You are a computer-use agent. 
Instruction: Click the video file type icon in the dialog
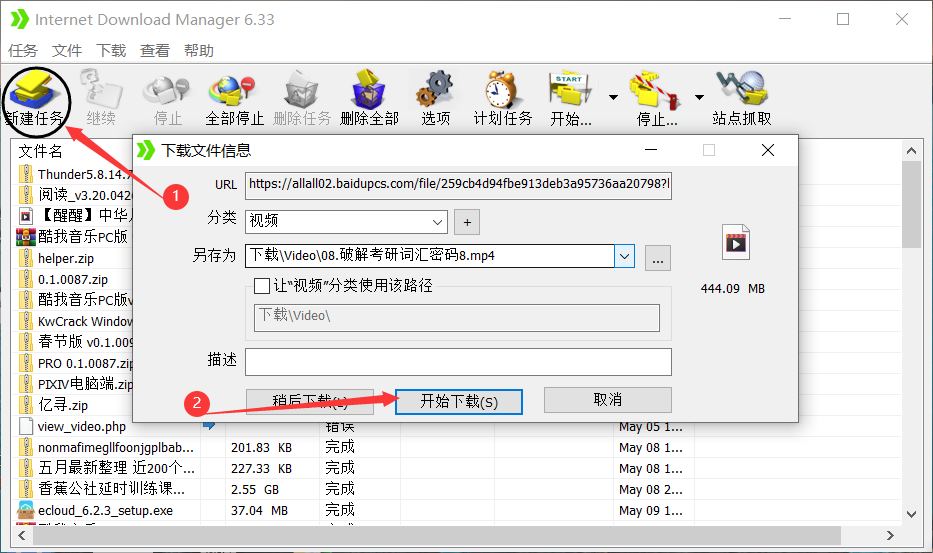point(736,242)
